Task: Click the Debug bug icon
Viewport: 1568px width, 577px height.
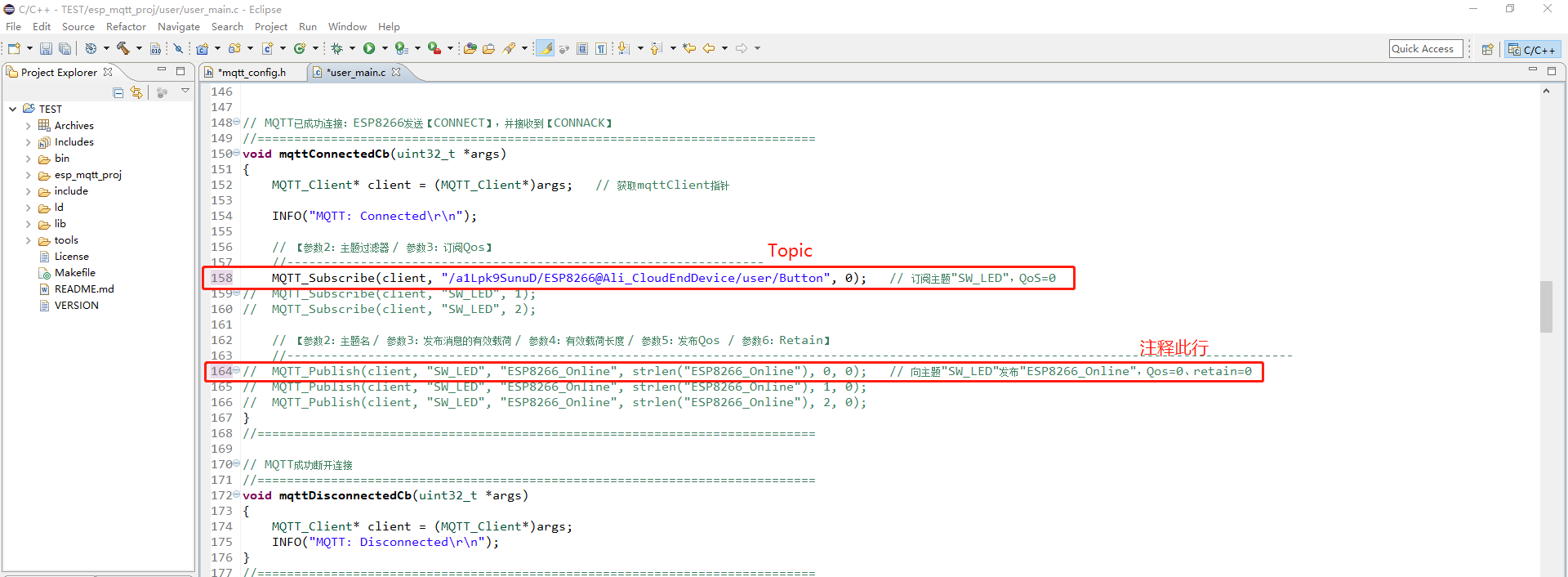Action: [336, 48]
